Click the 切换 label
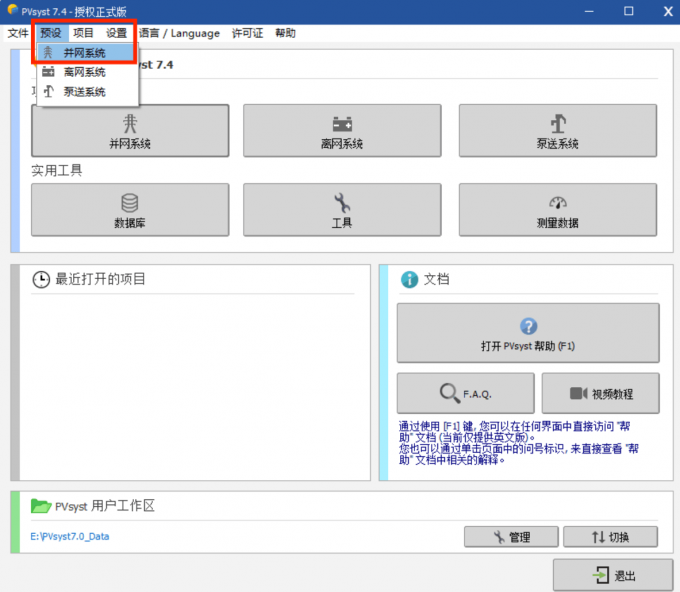 point(619,537)
